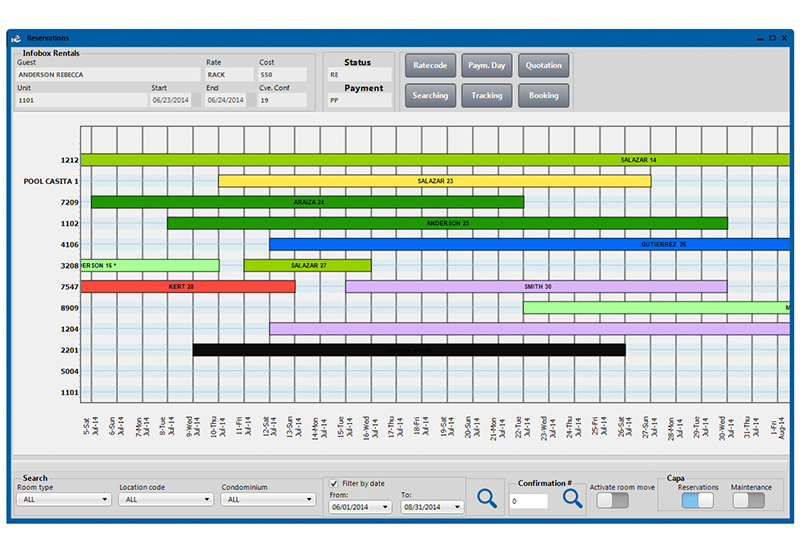
Task: Select the red KERT 28 reservation bar
Action: [x=188, y=287]
